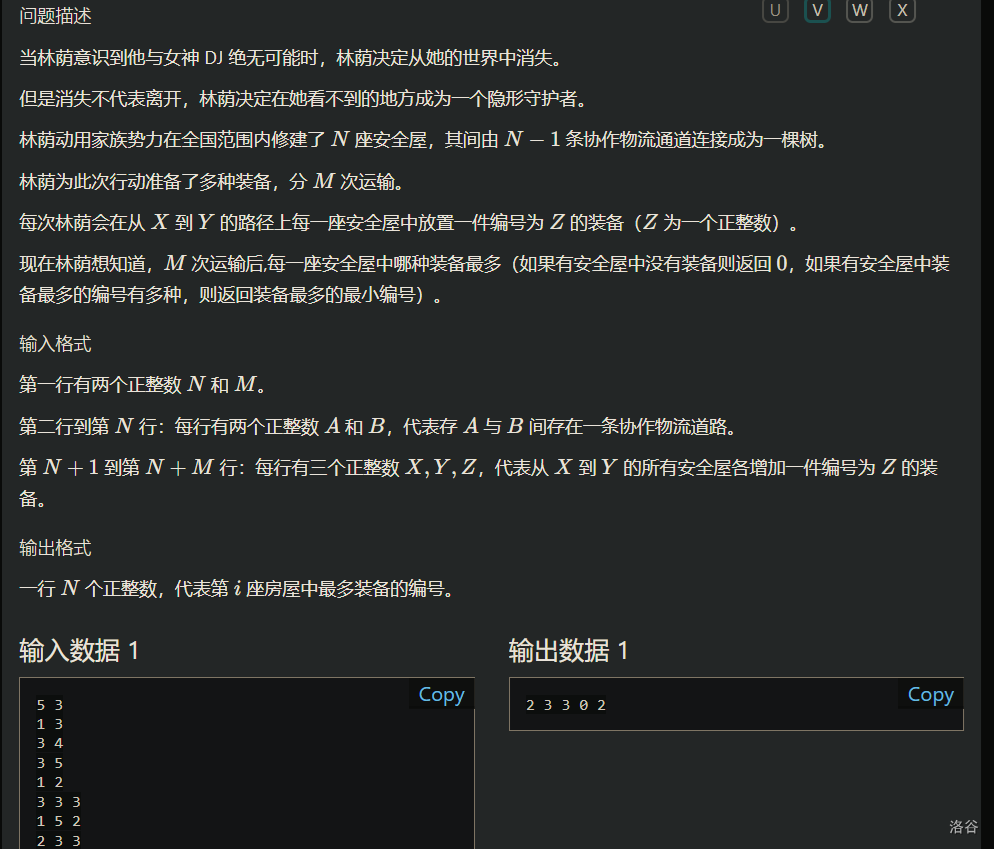Select the highlighted V key button

coord(817,10)
